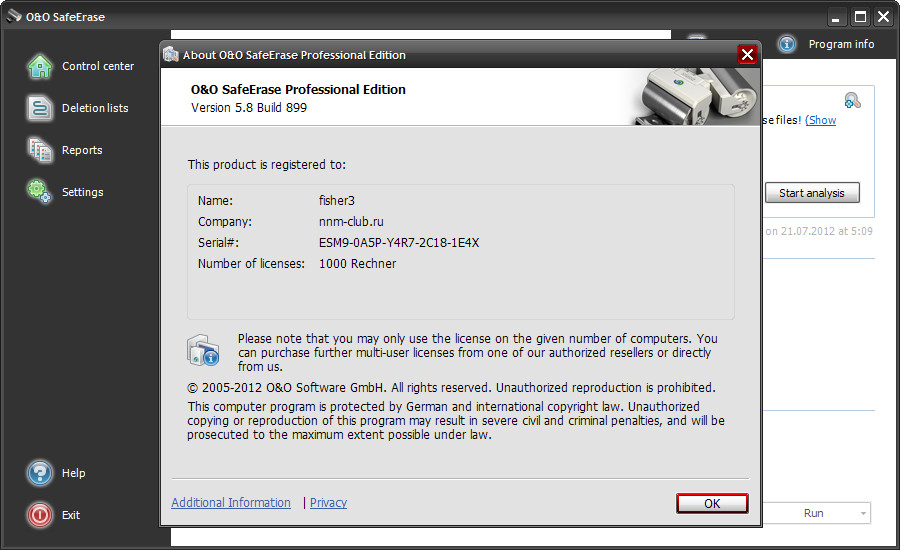Select the Control center menu label

[x=98, y=66]
